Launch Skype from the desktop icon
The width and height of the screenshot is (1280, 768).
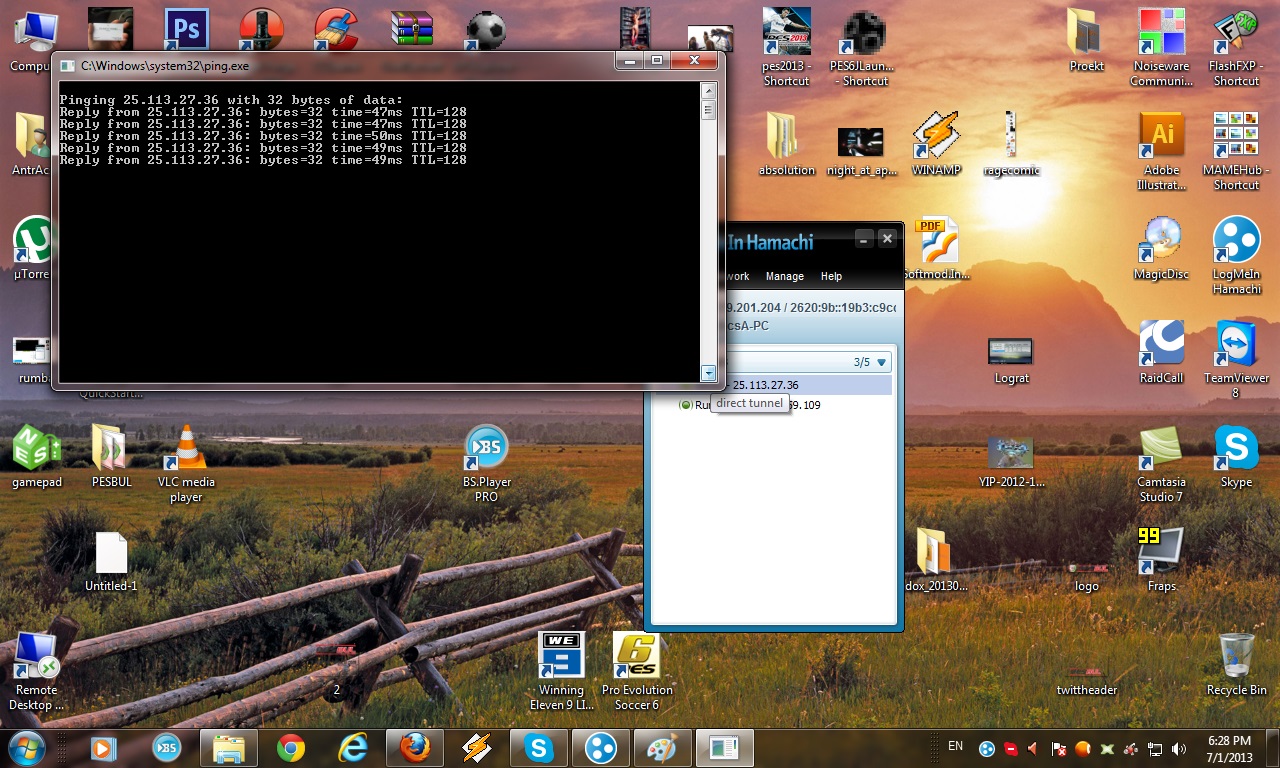tap(1236, 450)
